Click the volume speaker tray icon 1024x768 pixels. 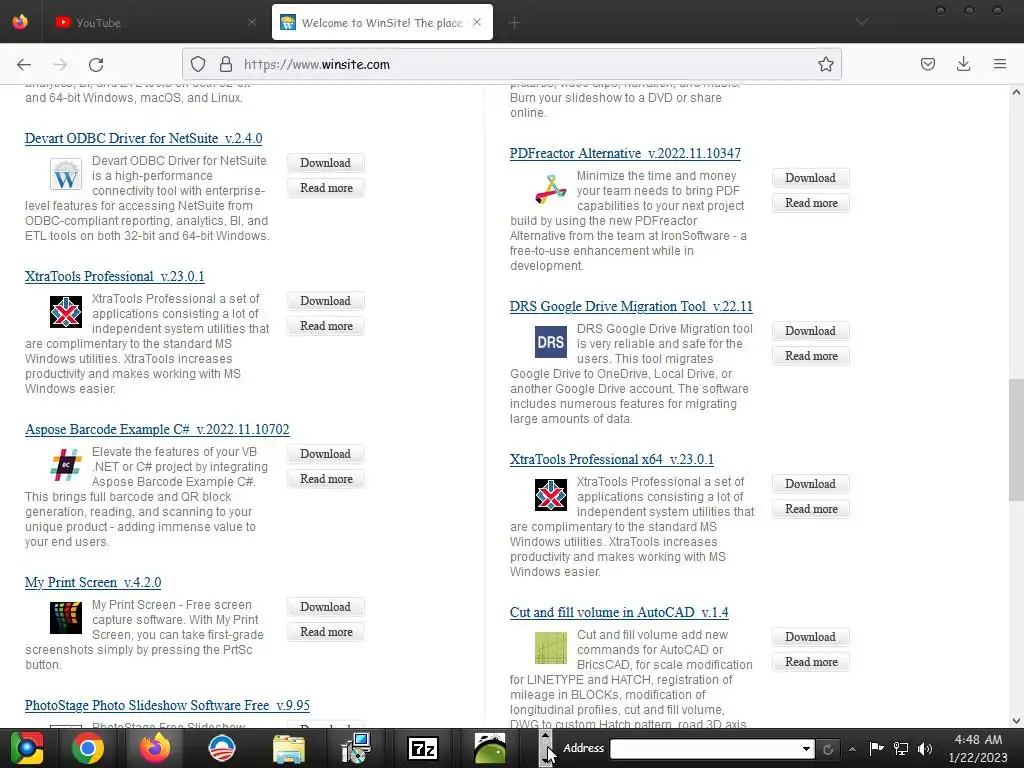tap(924, 748)
